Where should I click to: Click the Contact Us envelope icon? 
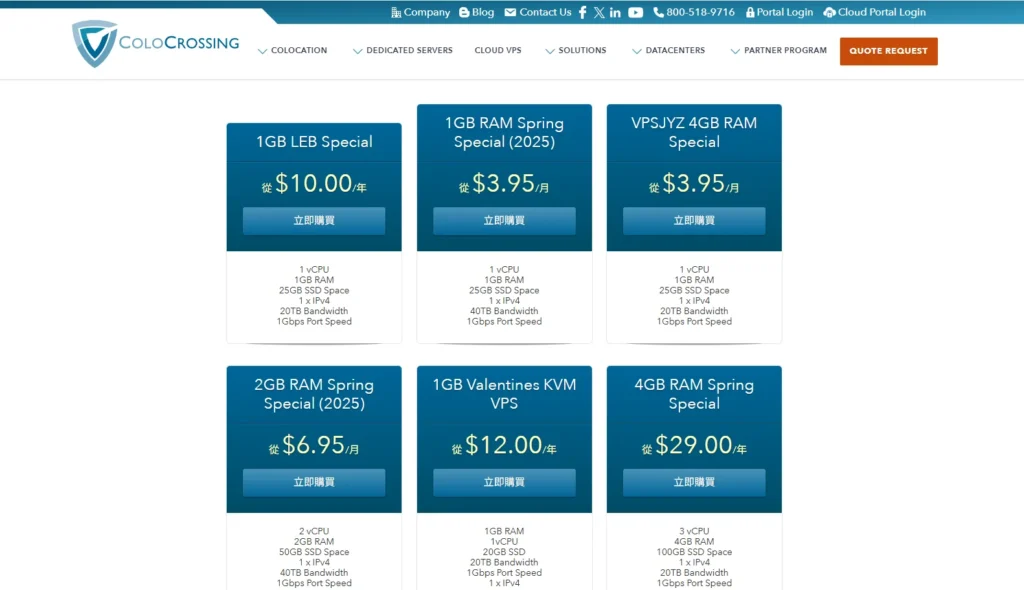510,12
